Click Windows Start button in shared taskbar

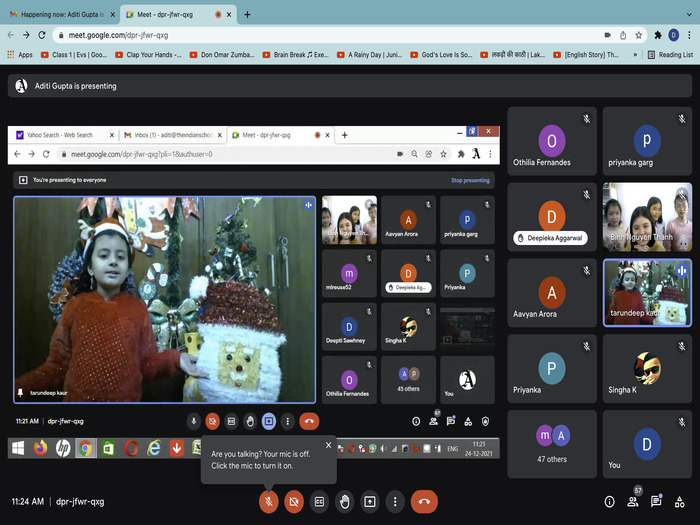point(18,448)
